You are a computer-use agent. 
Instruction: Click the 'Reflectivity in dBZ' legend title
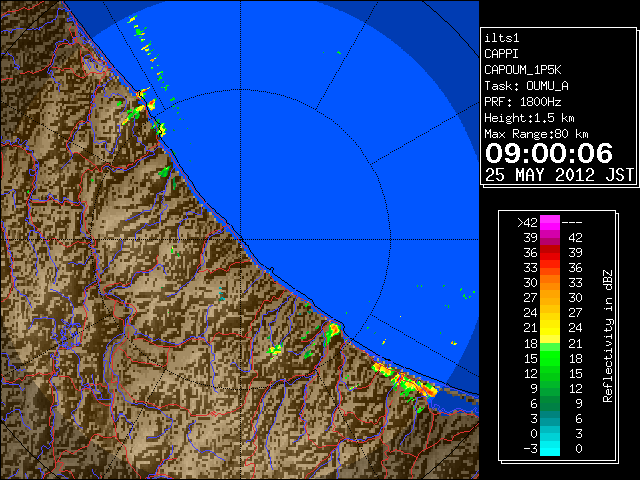608,336
